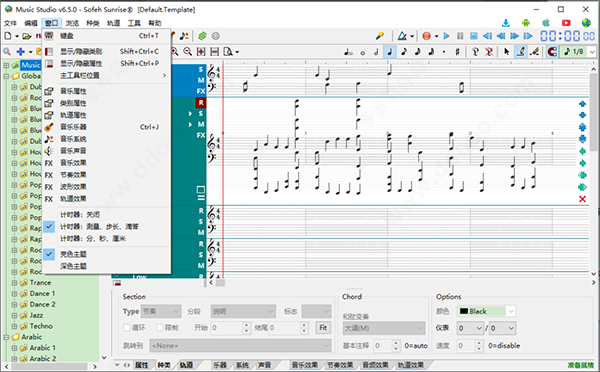Toggle the 限制 limit checkbox
Screen dimensions: 600x372
coord(160,328)
